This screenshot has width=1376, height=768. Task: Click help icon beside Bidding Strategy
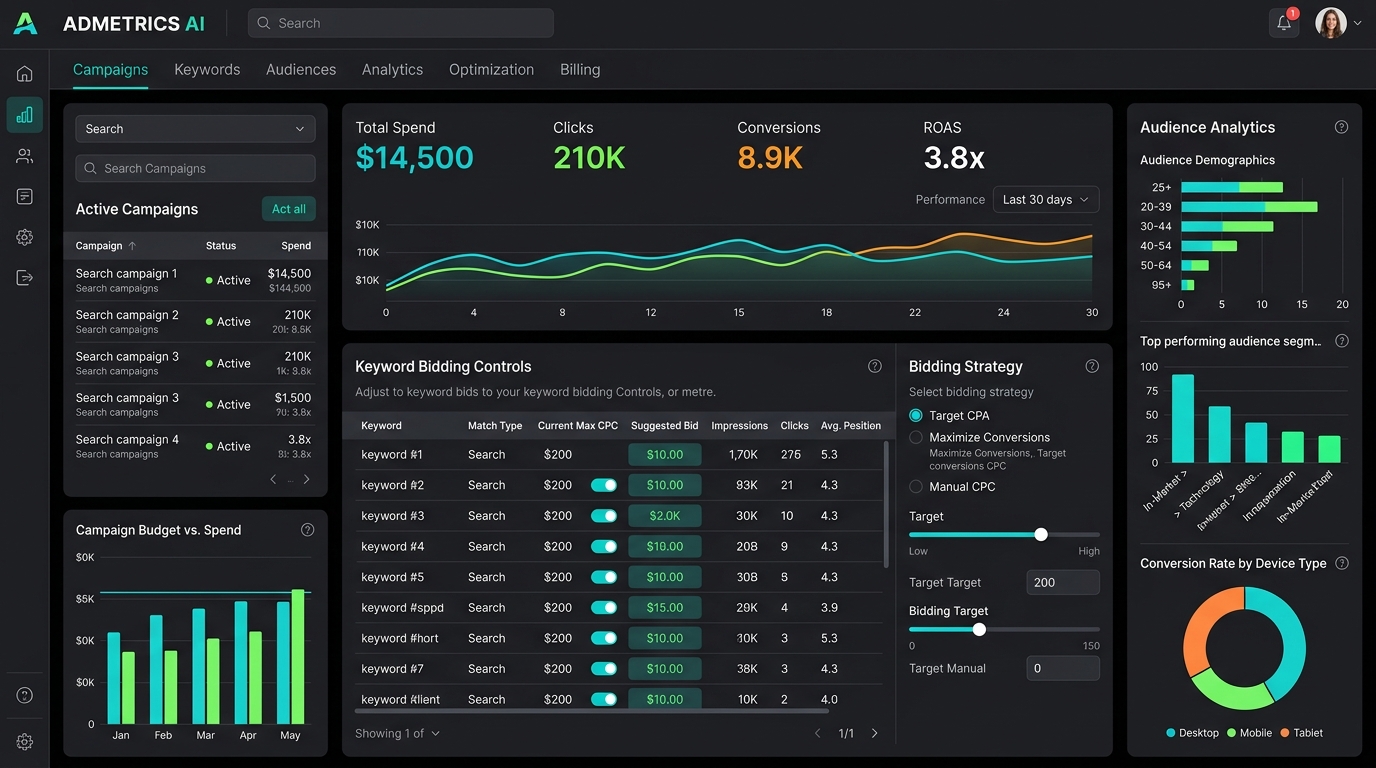pyautogui.click(x=1092, y=366)
